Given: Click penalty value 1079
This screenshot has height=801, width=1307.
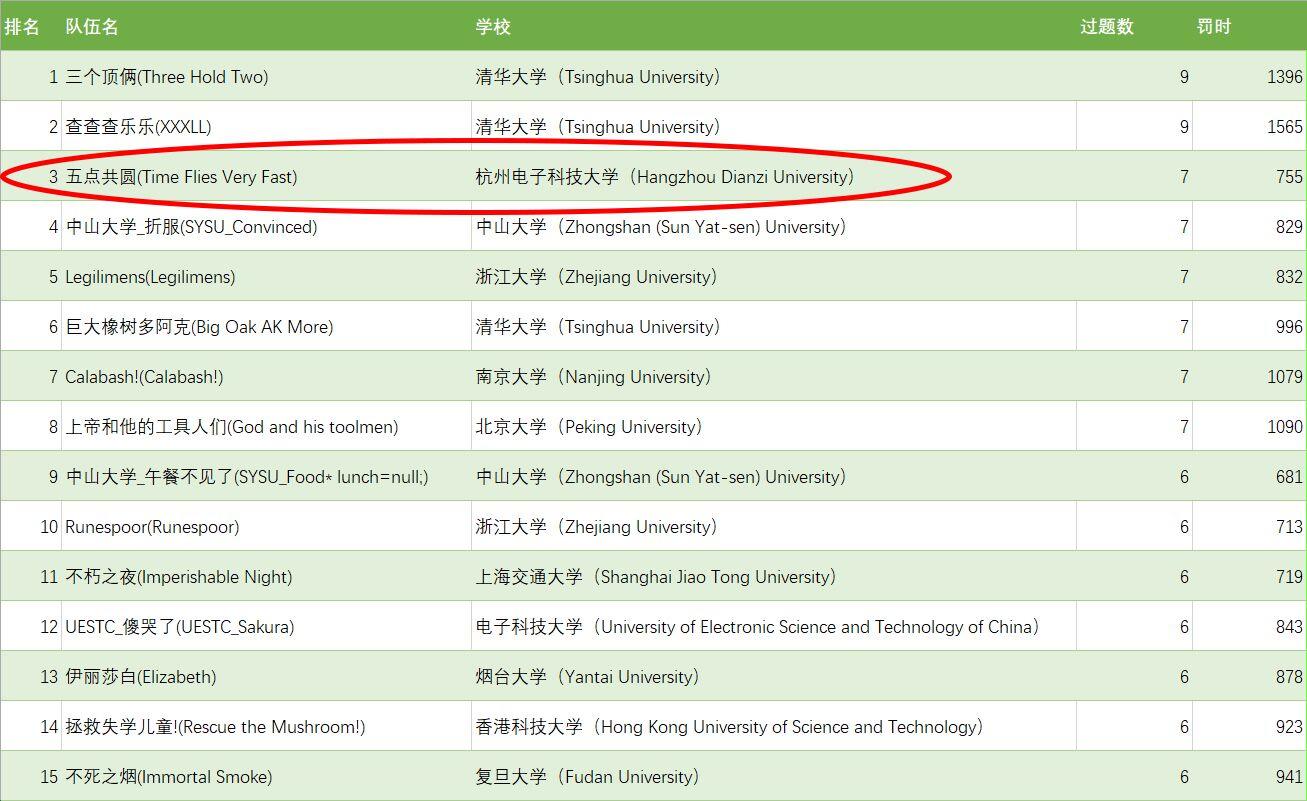Looking at the screenshot, I should [1285, 377].
